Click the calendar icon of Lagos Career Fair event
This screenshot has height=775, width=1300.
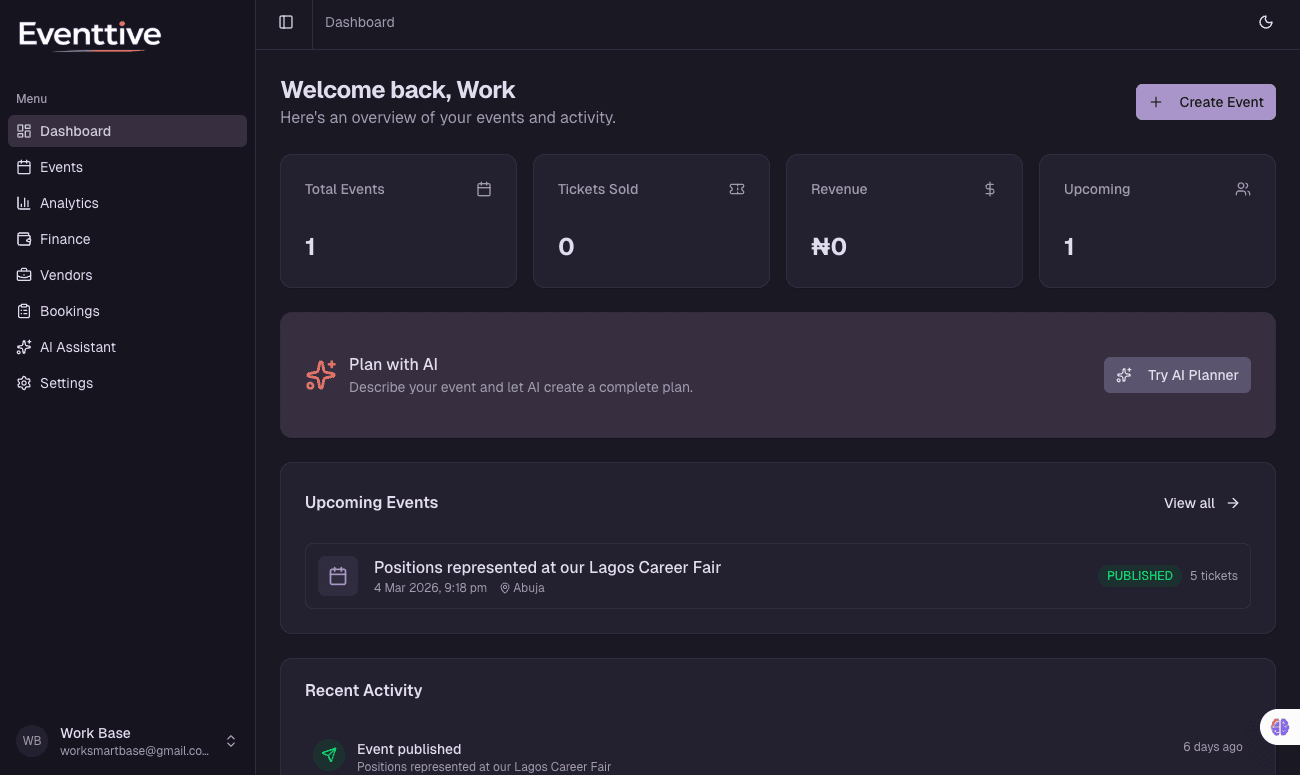click(x=338, y=576)
